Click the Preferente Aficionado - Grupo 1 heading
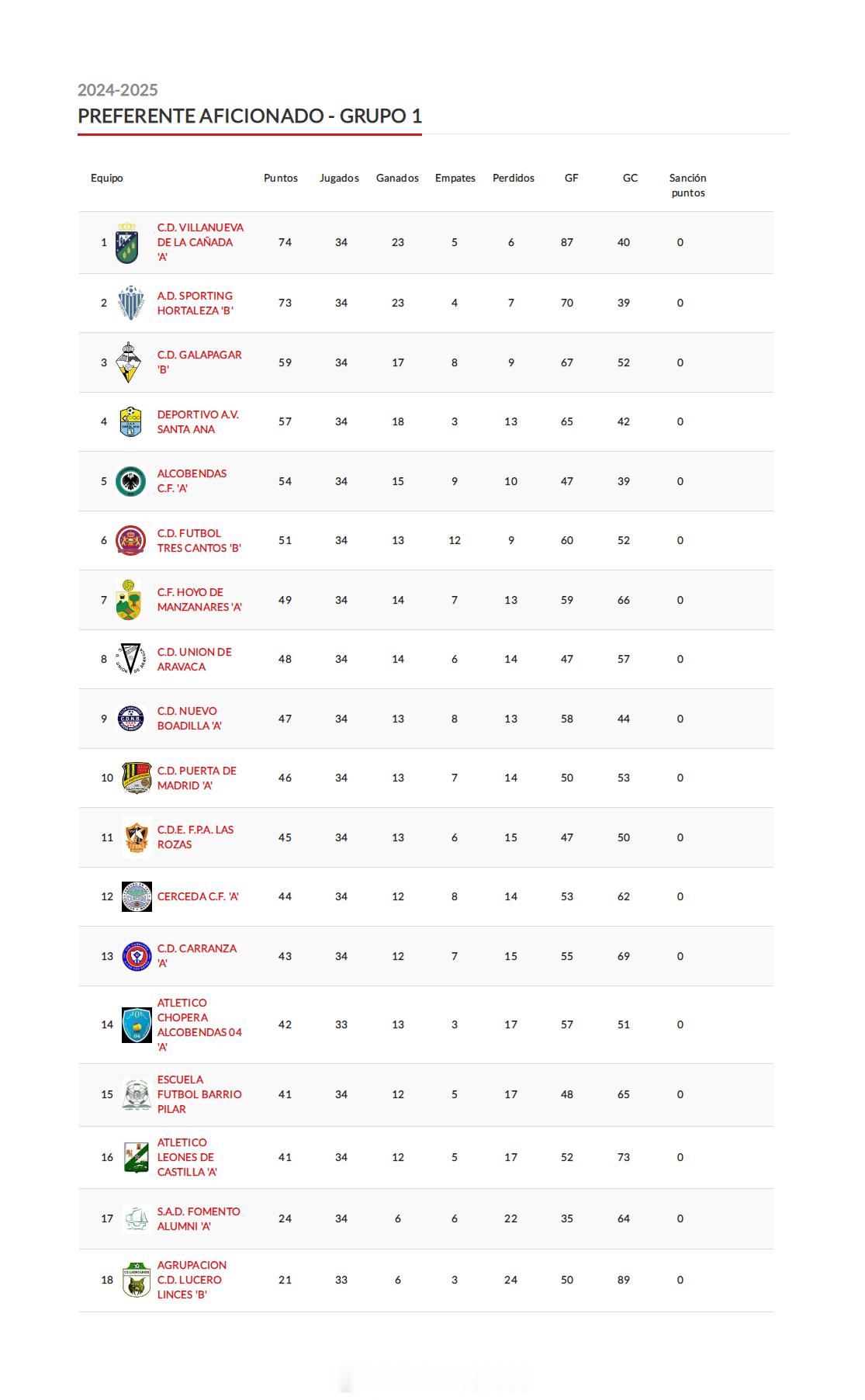This screenshot has height=1400, width=865. pyautogui.click(x=250, y=116)
